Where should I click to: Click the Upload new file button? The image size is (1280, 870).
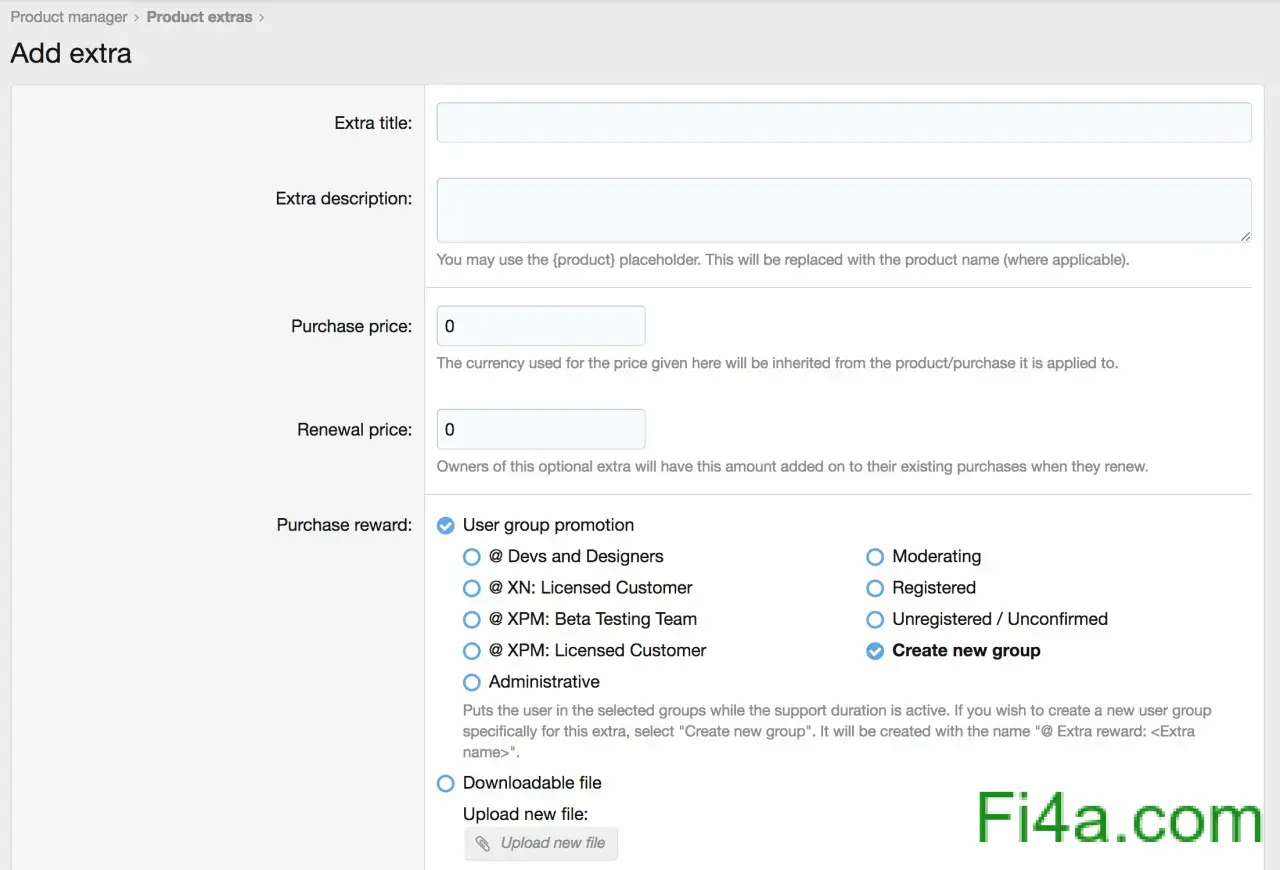(541, 843)
